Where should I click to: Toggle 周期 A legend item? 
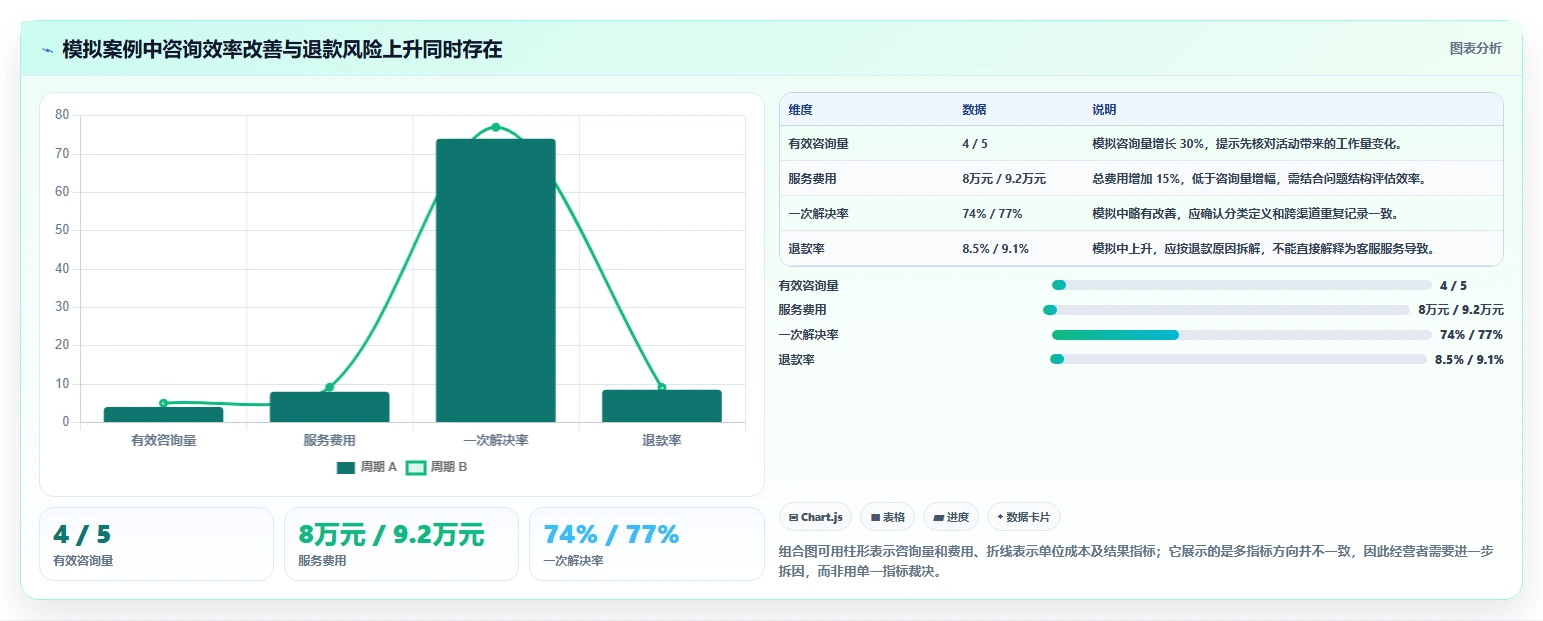pyautogui.click(x=367, y=467)
